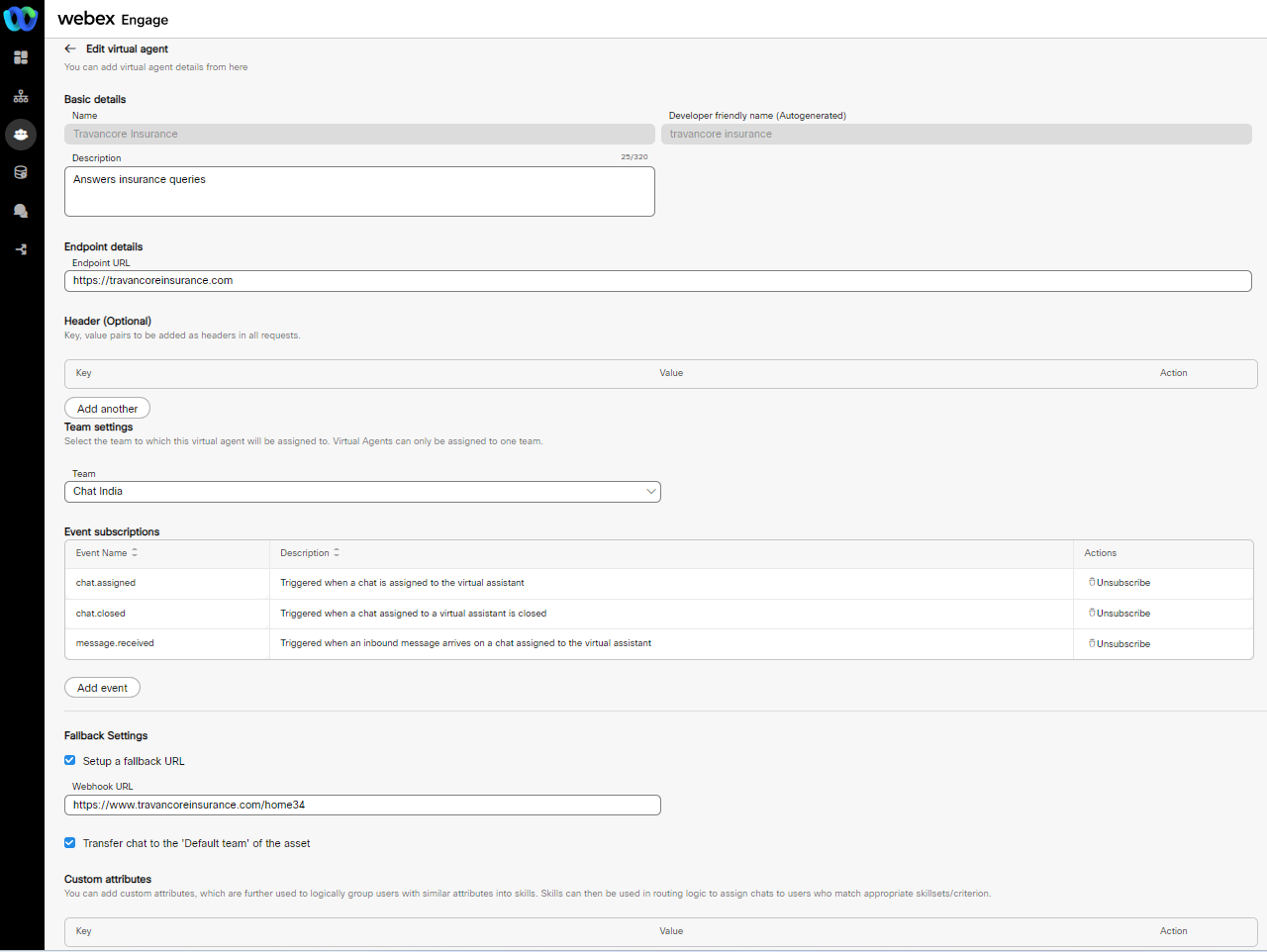Click the Event subscriptions heading
This screenshot has height=952, width=1267.
click(112, 532)
